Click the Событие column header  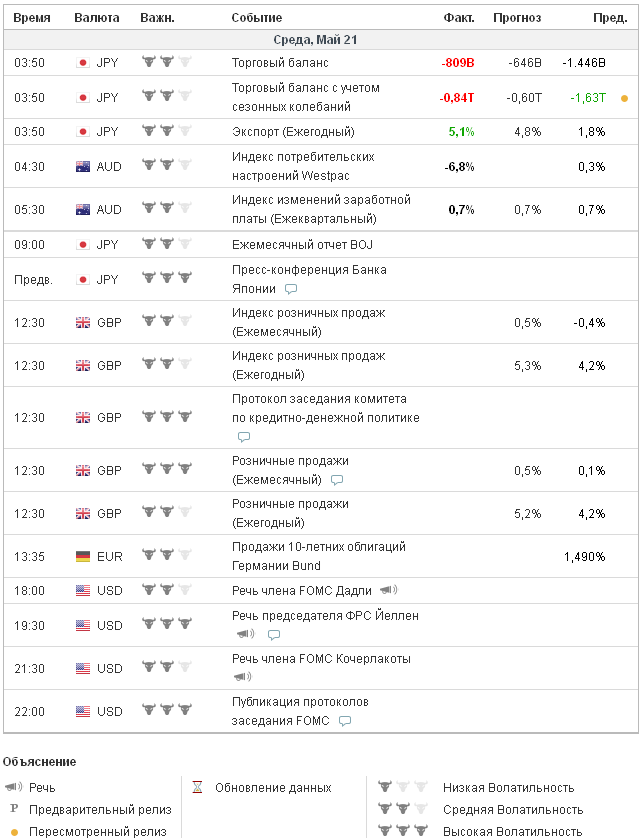click(x=257, y=18)
